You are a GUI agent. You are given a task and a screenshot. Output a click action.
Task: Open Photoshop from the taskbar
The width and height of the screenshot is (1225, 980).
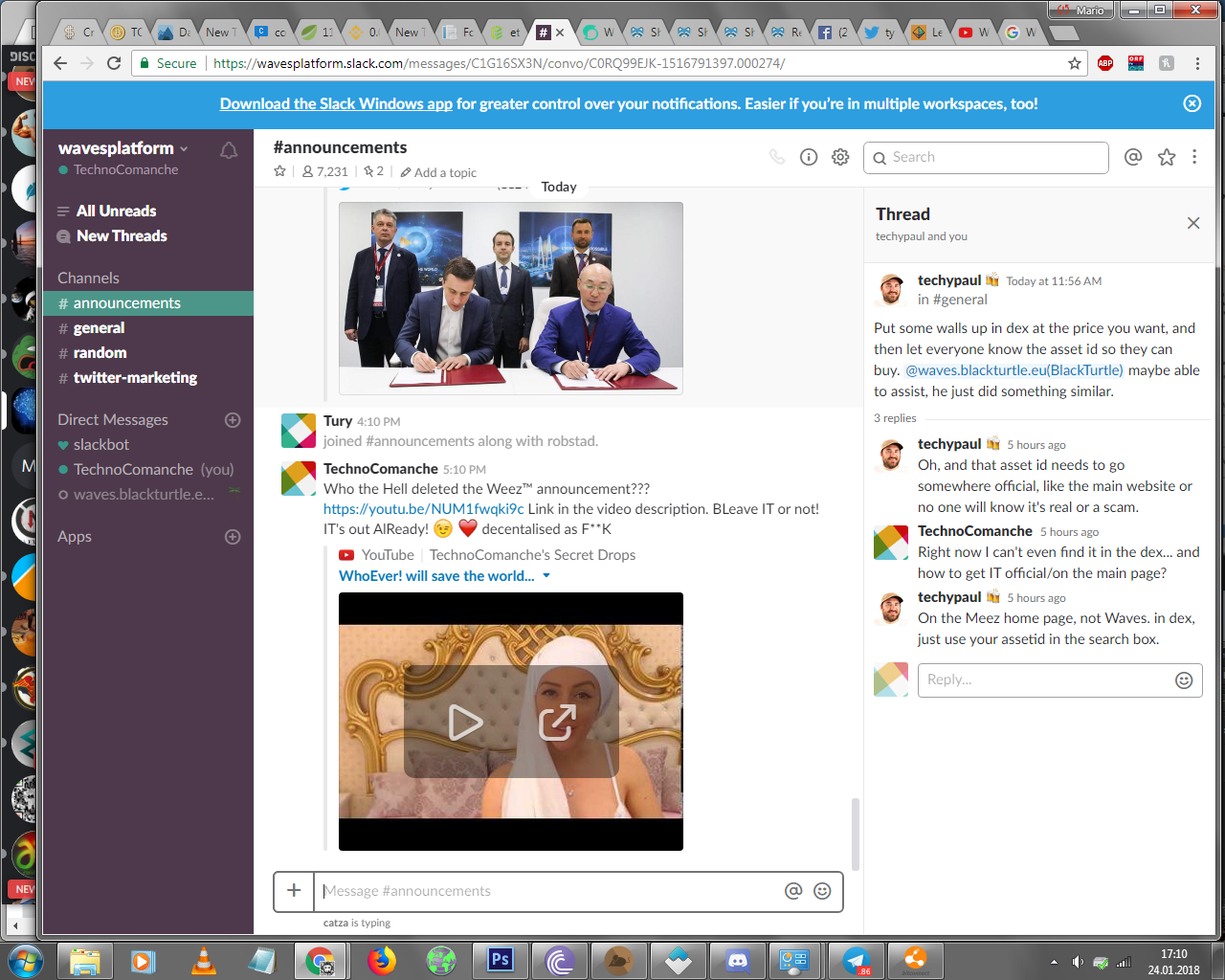tap(500, 960)
